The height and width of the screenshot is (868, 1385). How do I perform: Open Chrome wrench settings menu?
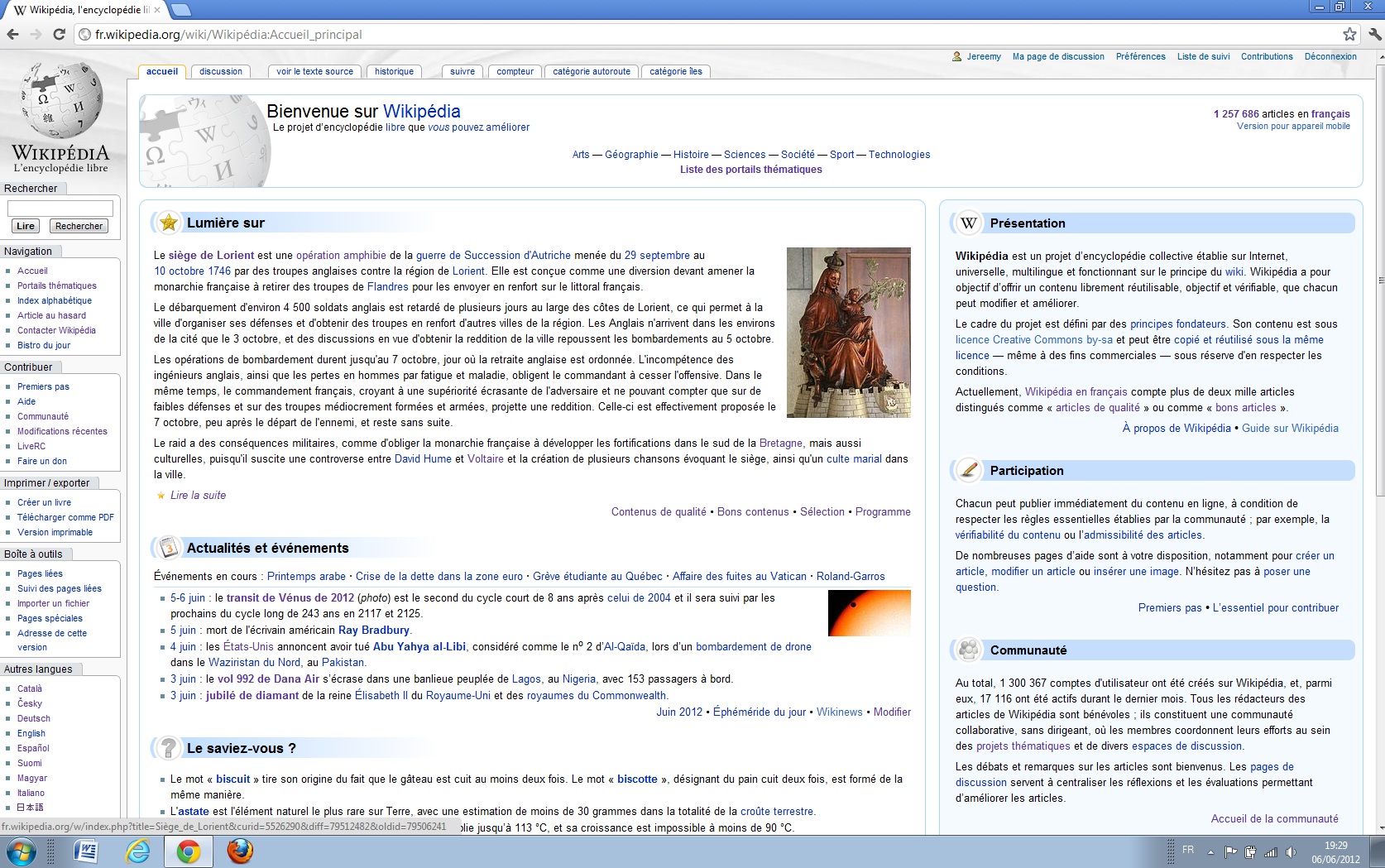(1374, 34)
